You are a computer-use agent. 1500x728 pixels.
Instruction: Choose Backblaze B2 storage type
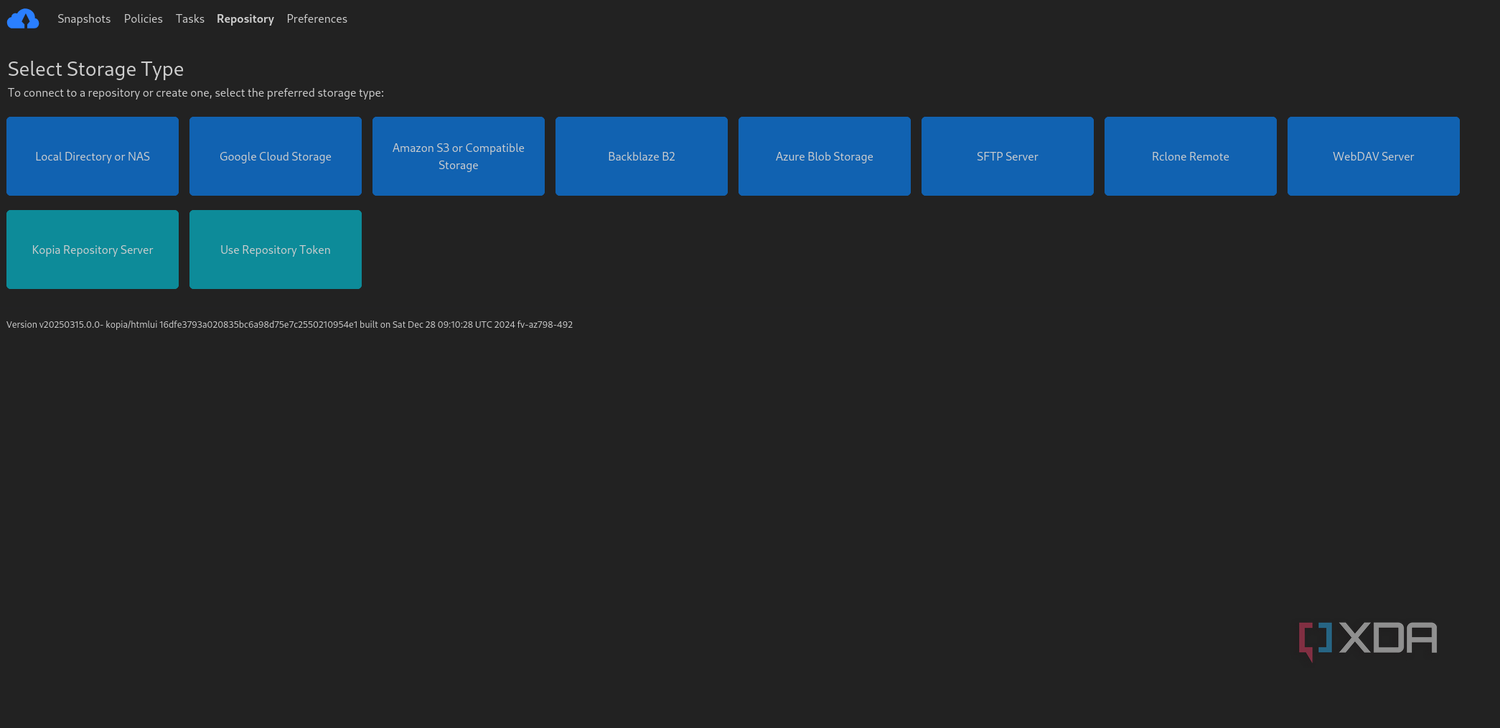click(642, 156)
